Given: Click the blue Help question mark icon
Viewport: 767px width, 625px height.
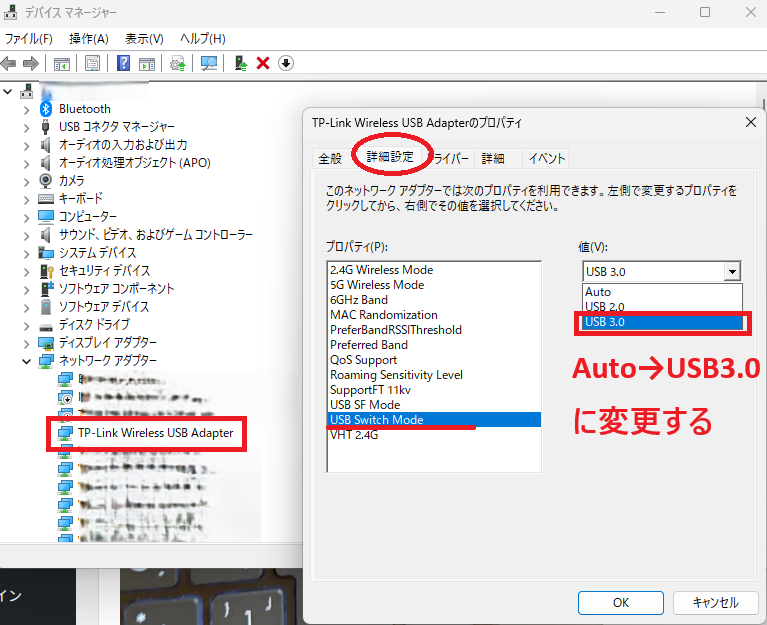Looking at the screenshot, I should [x=123, y=63].
